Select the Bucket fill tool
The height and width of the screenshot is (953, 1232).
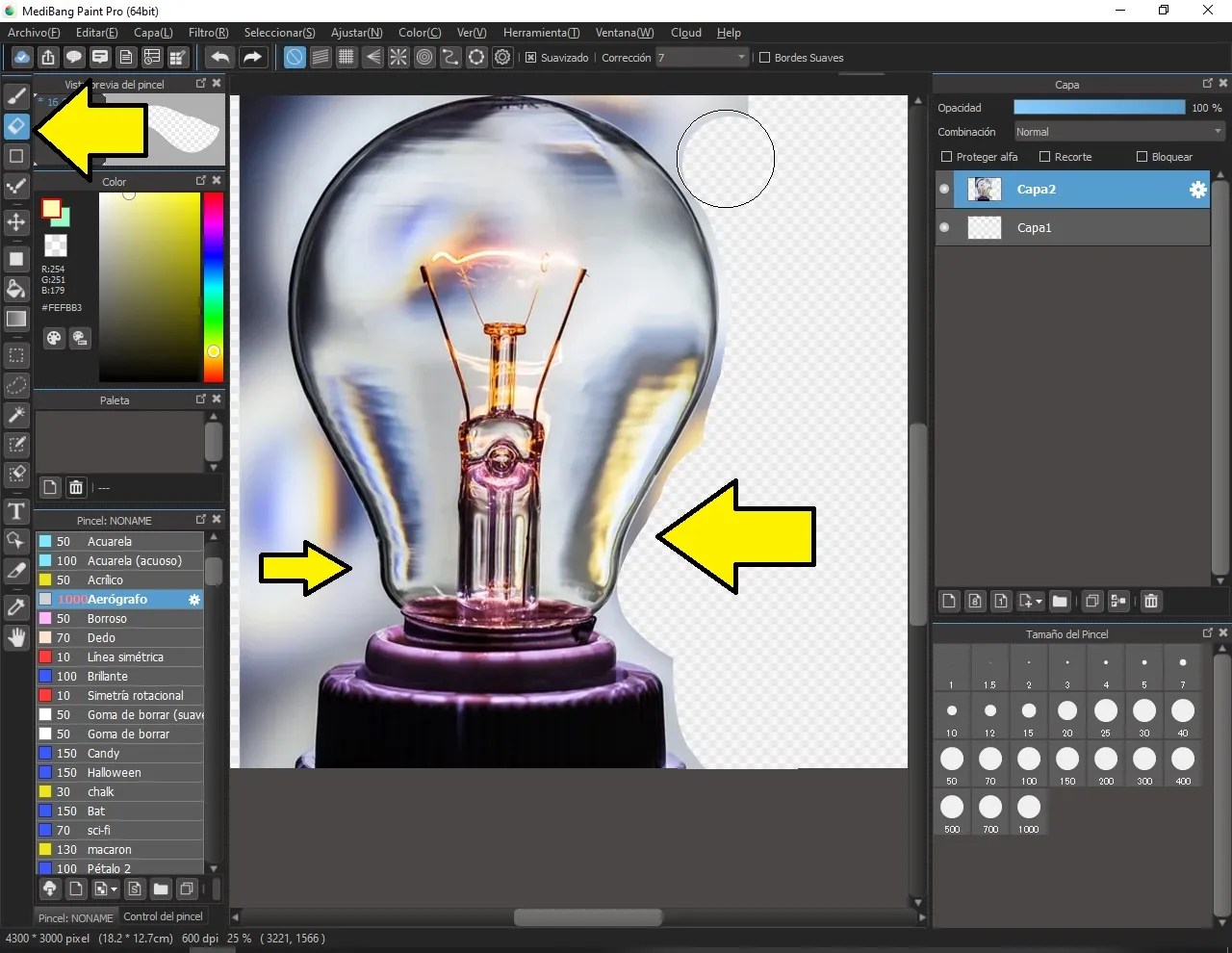pos(16,289)
